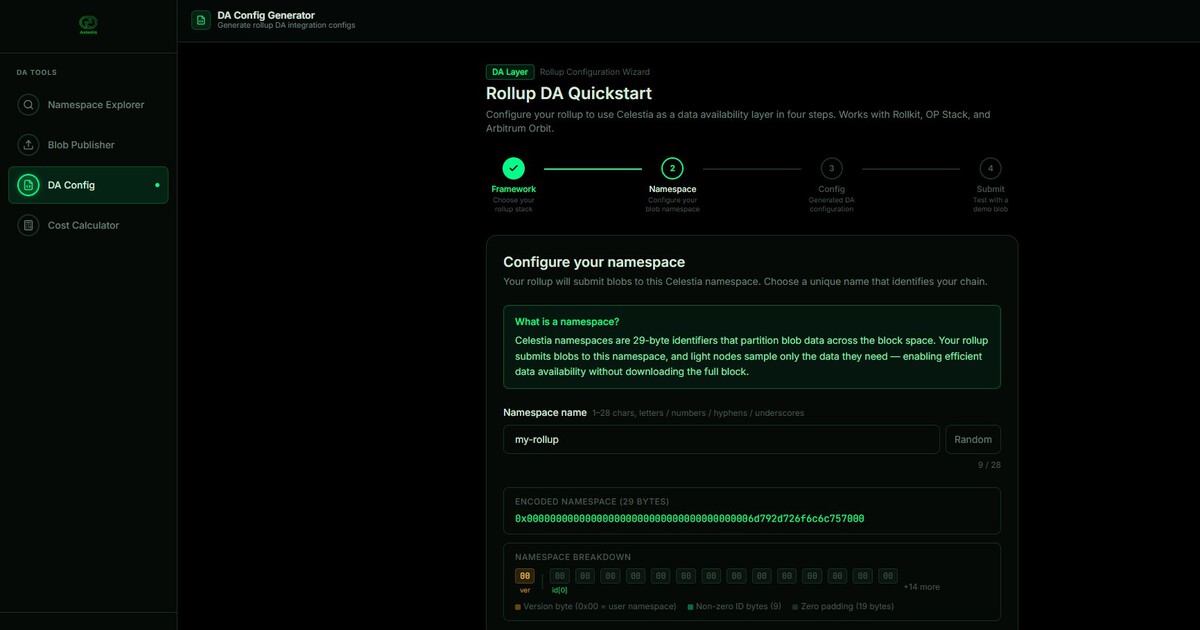
Task: Open Namespace Explorer in the sidebar
Action: pyautogui.click(x=88, y=105)
